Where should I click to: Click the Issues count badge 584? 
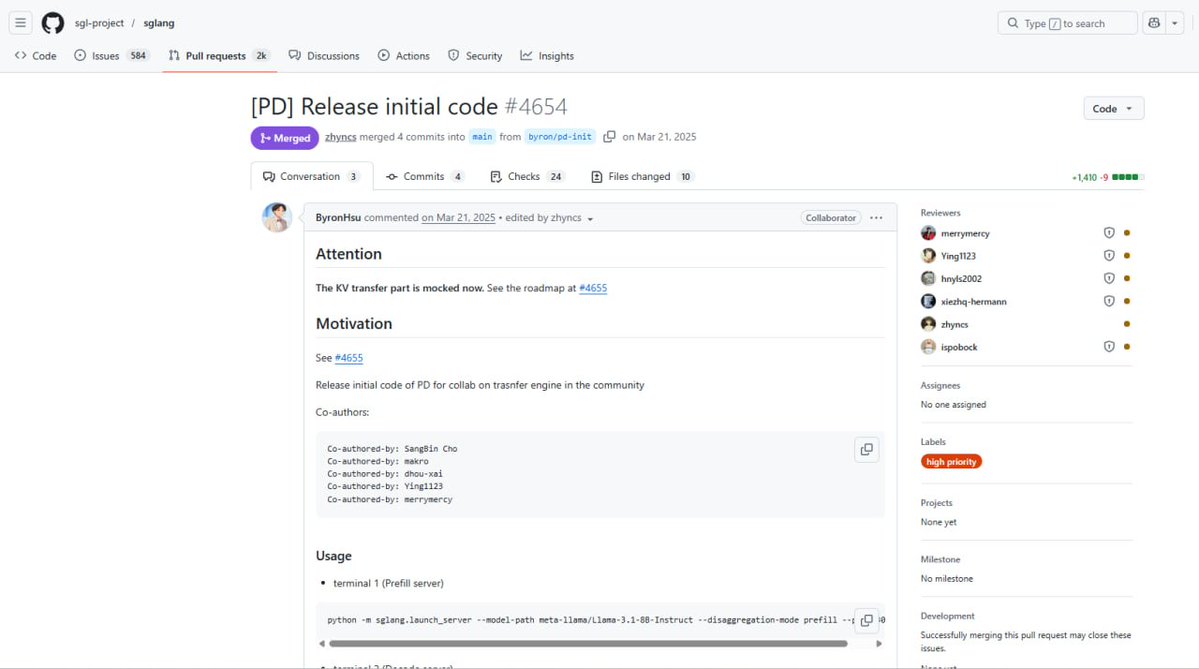click(x=138, y=56)
